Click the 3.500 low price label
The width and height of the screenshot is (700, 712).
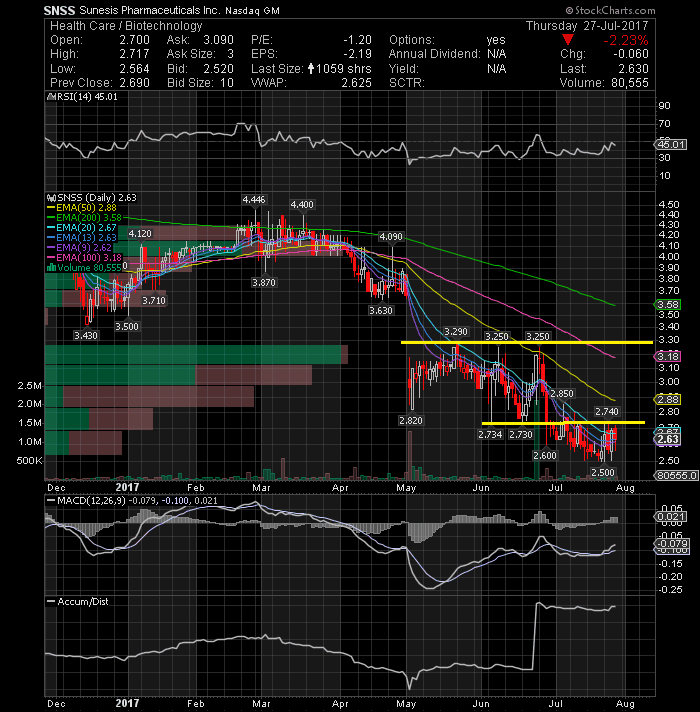[x=127, y=326]
